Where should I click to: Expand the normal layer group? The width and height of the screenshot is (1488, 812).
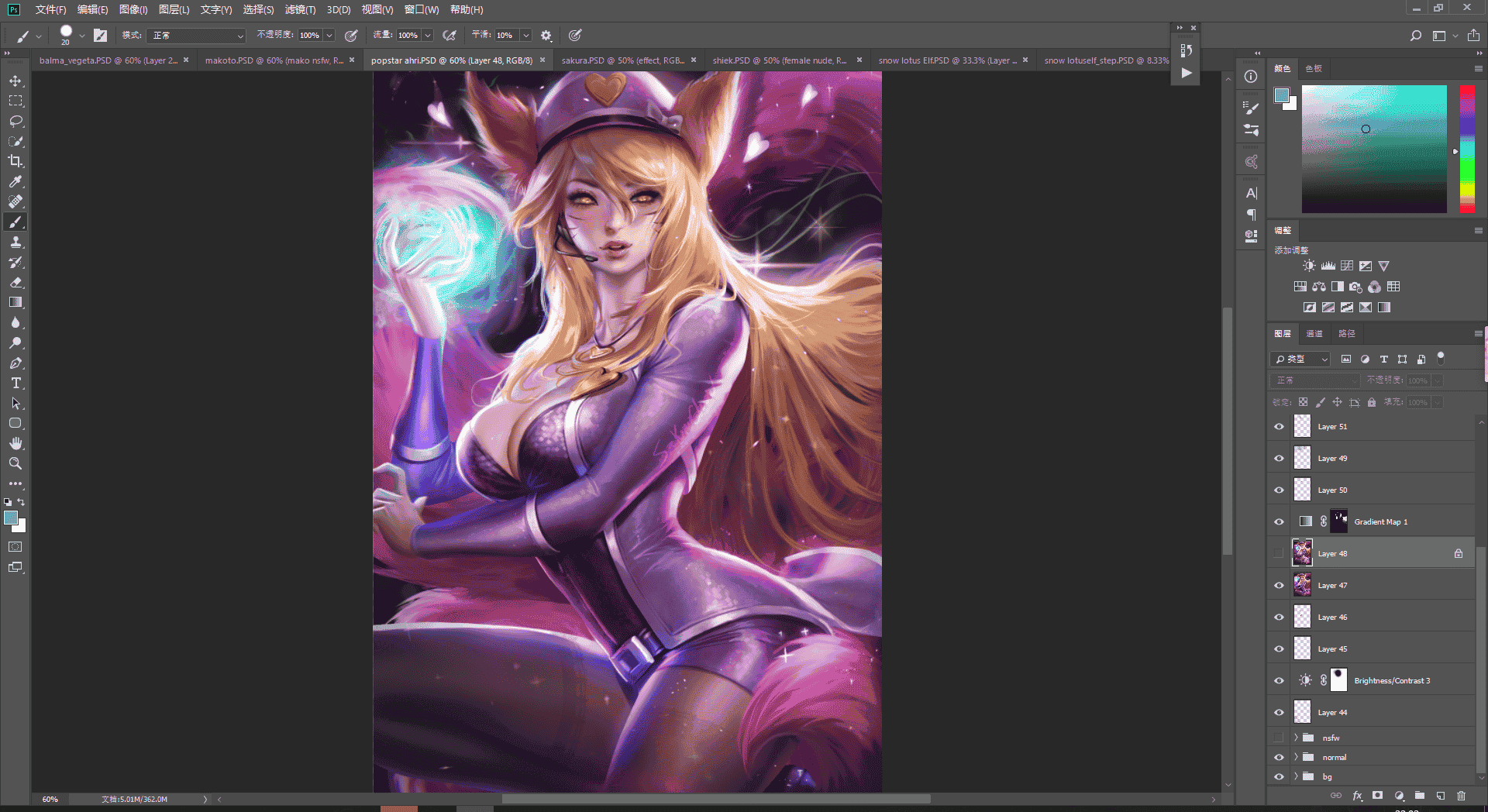tap(1296, 757)
